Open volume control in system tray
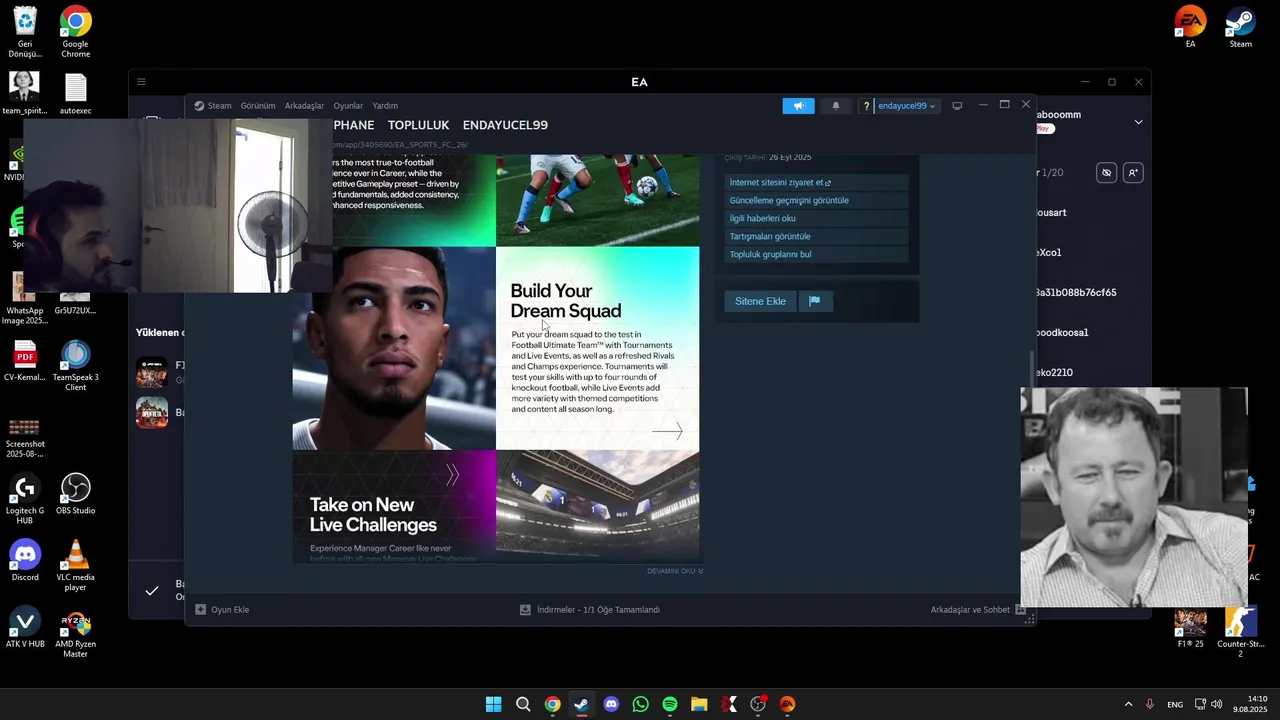Image resolution: width=1280 pixels, height=720 pixels. point(1216,704)
